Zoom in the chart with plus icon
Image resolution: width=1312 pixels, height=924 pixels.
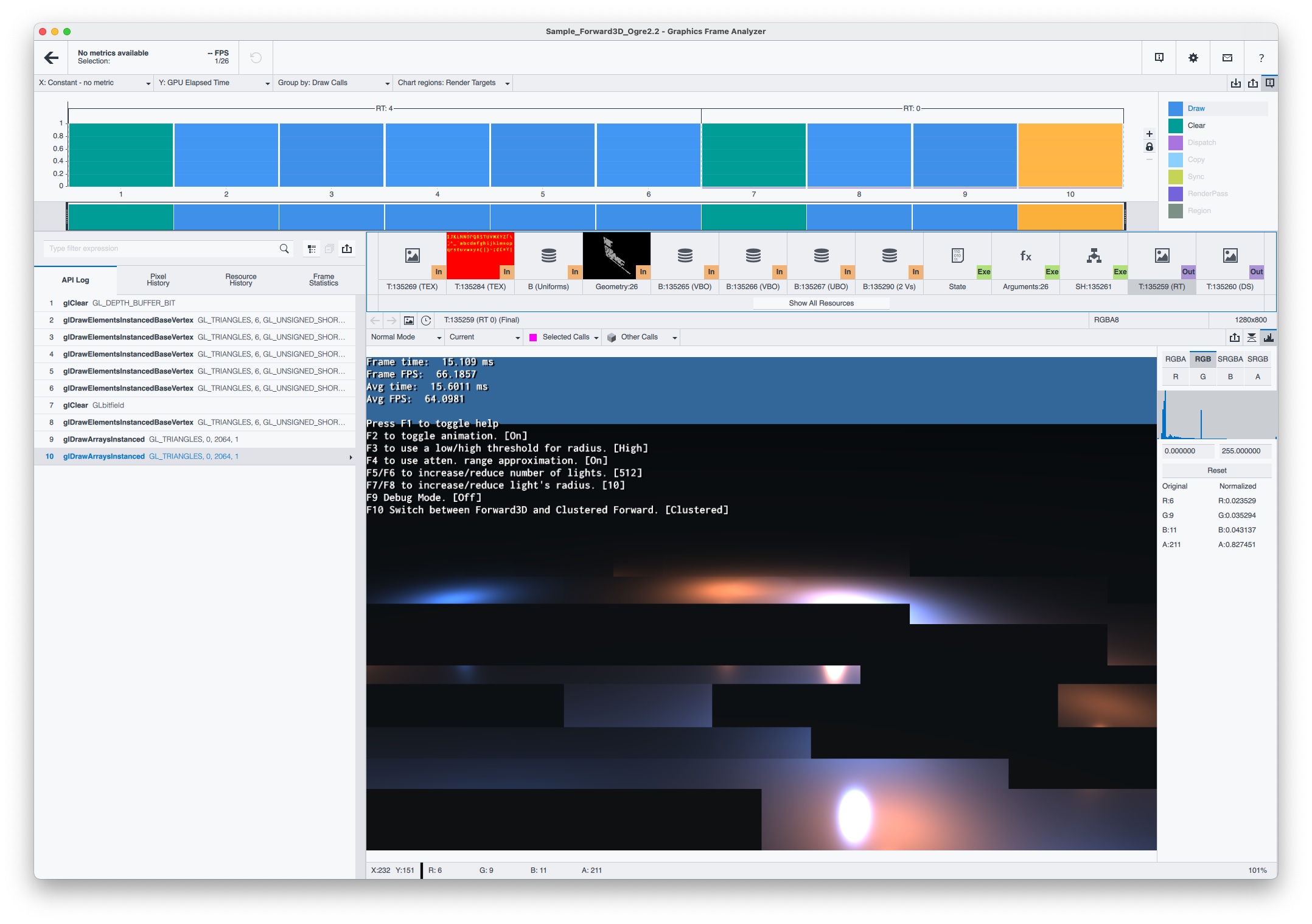[1149, 134]
